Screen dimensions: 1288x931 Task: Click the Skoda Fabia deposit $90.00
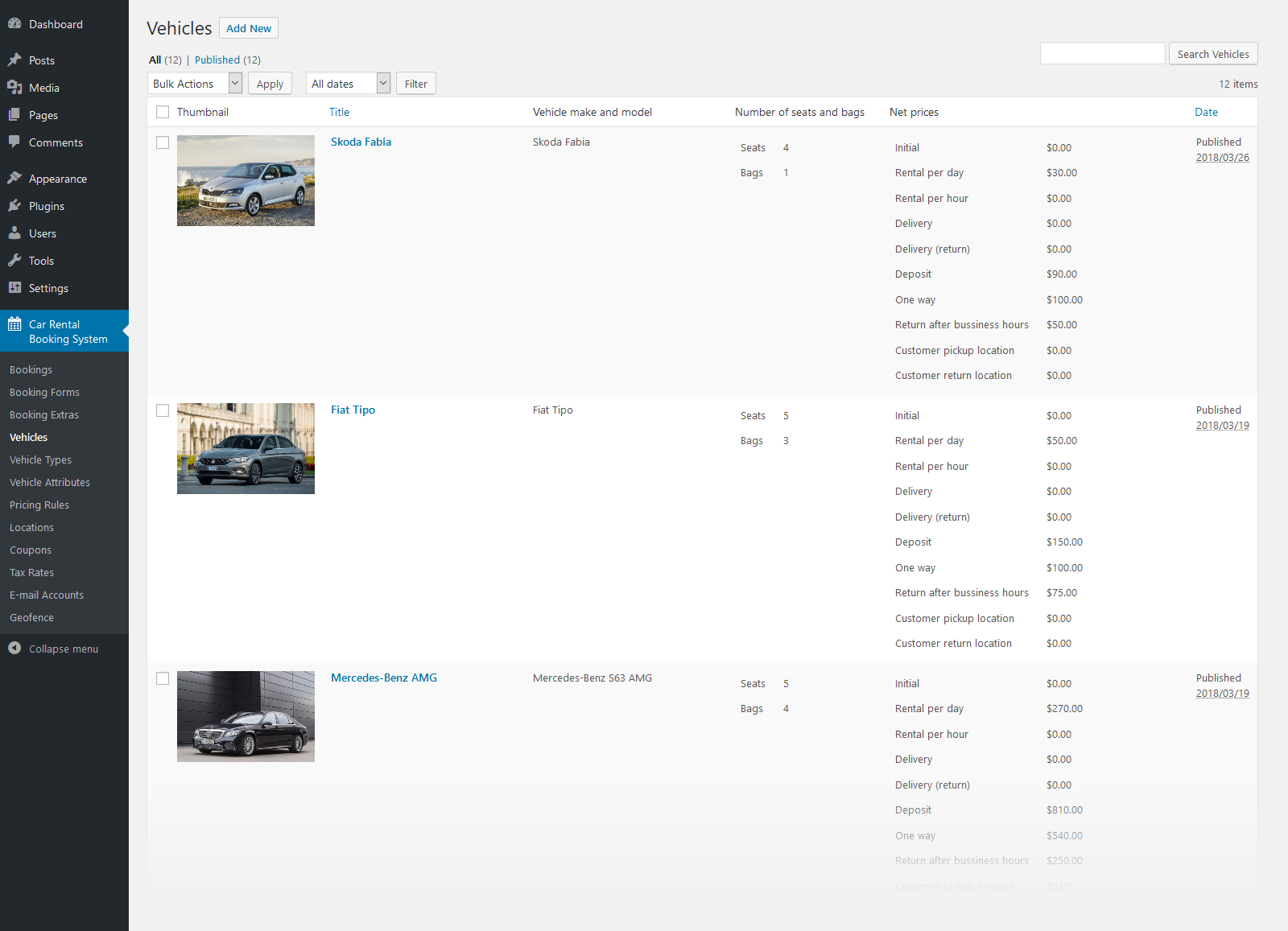click(1062, 274)
